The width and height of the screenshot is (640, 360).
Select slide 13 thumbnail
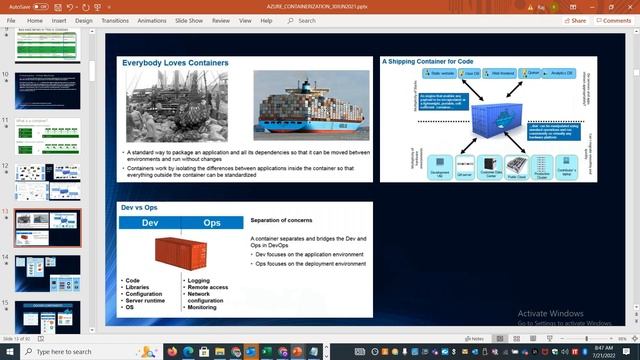(47, 228)
